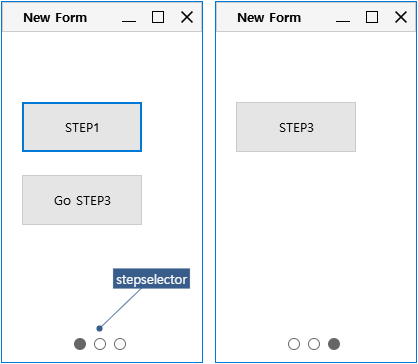The height and width of the screenshot is (364, 418).
Task: Select the third step dot in left form
Action: pyautogui.click(x=120, y=344)
